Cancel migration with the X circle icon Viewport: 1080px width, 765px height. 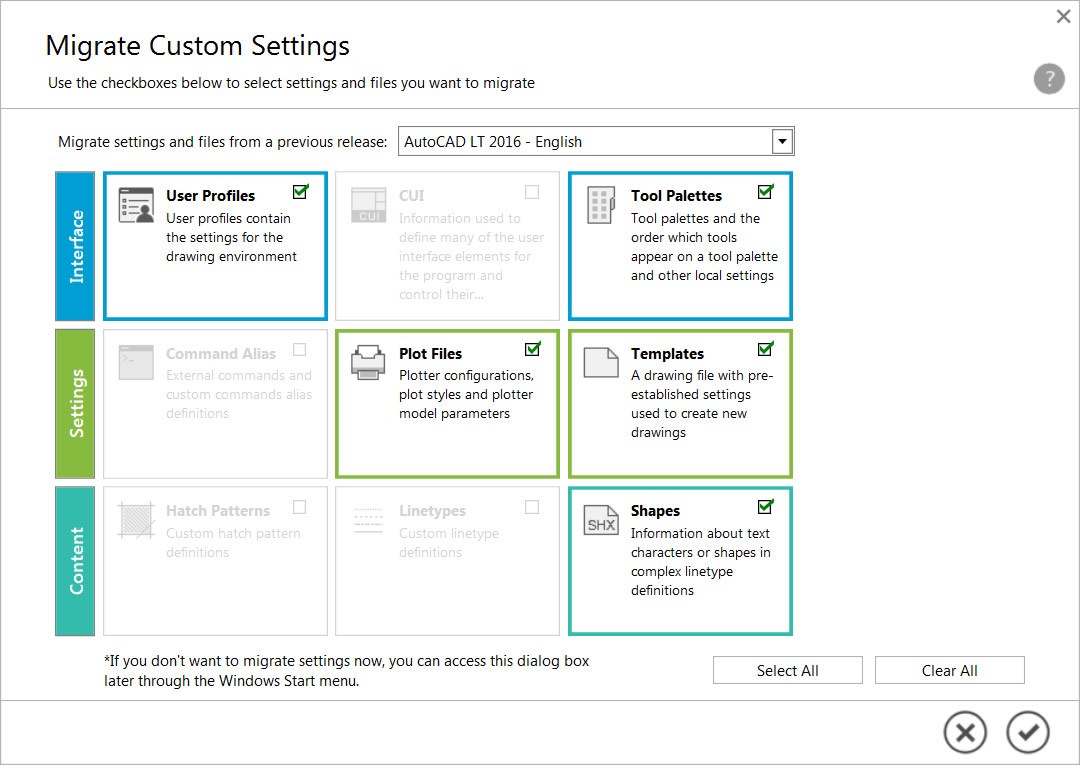tap(965, 733)
